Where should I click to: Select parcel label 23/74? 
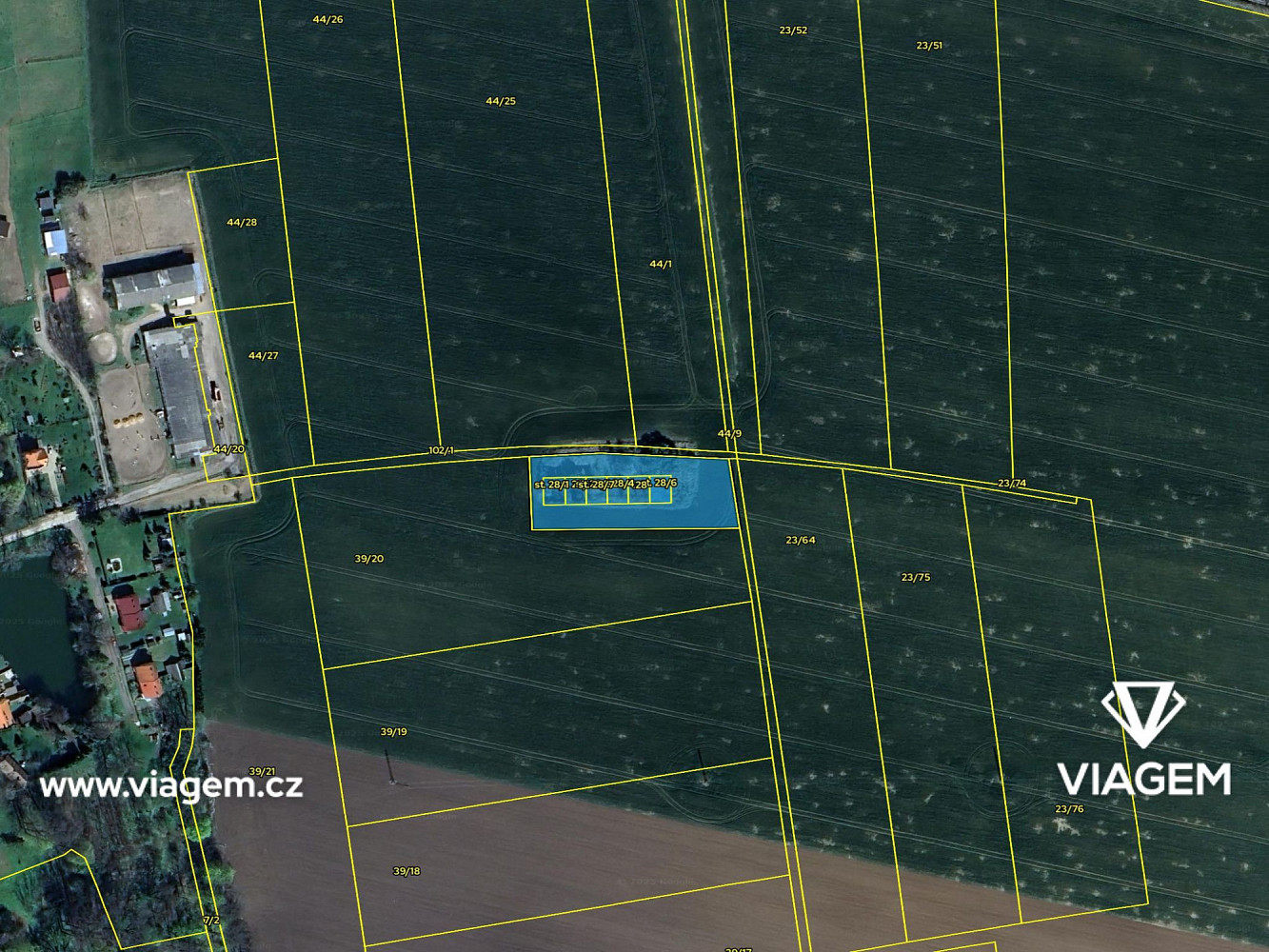point(1012,484)
